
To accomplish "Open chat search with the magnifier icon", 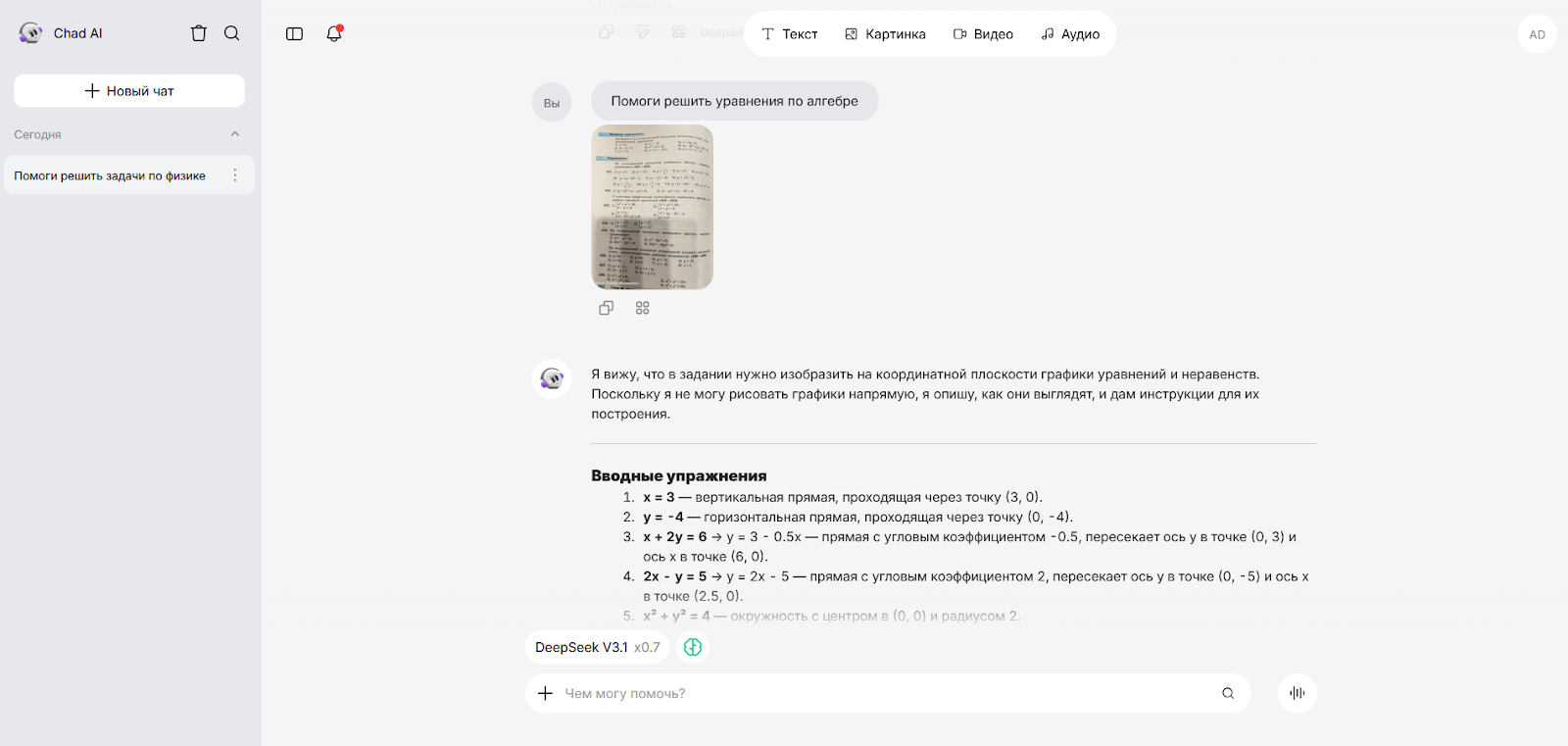I will pos(232,33).
